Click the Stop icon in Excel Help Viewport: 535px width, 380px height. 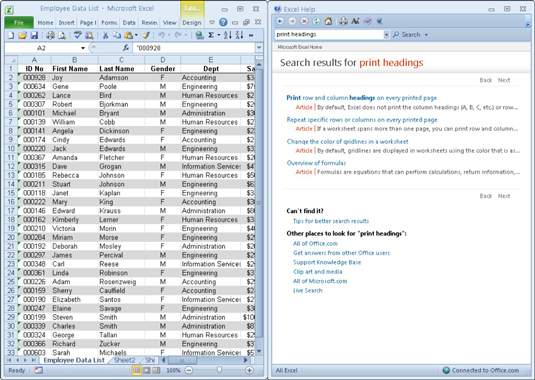click(304, 21)
